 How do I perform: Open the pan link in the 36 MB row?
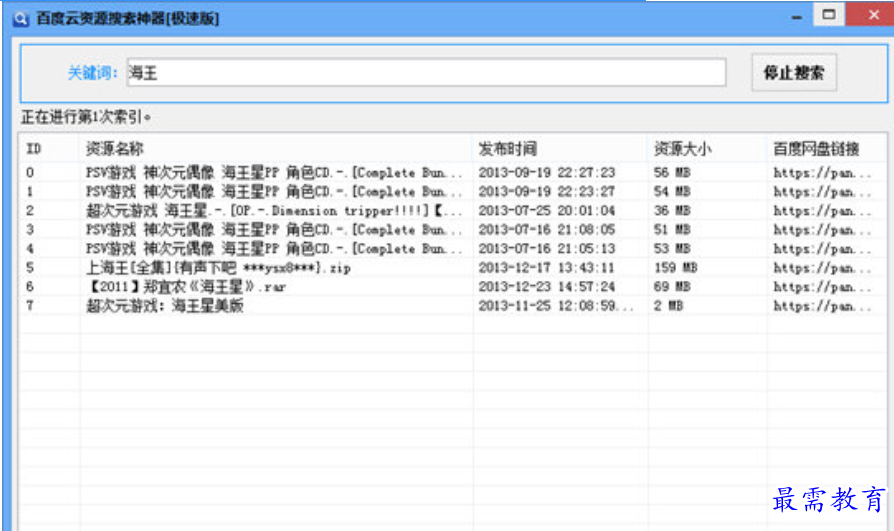(x=822, y=210)
